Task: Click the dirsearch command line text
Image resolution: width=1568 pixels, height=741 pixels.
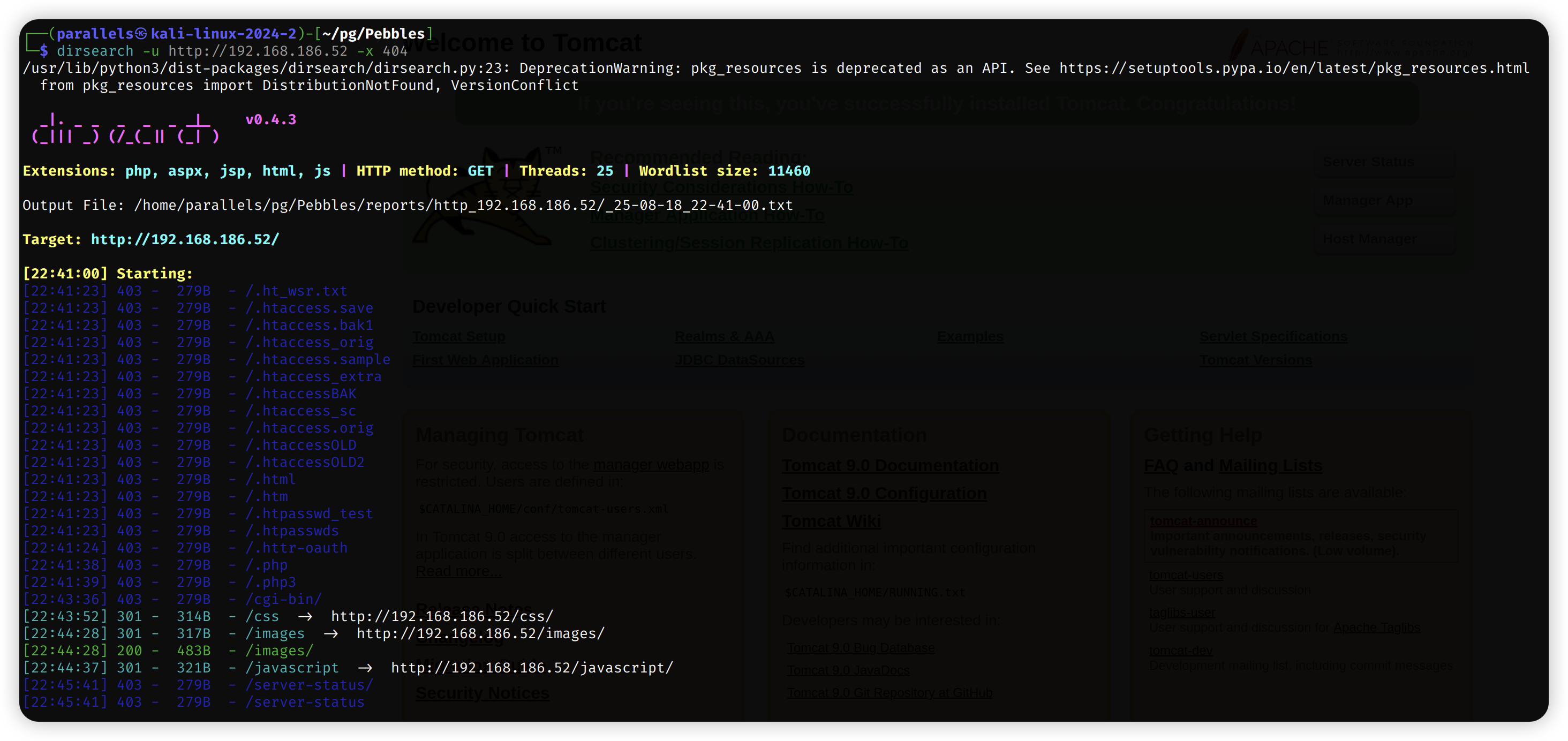Action: [x=232, y=51]
